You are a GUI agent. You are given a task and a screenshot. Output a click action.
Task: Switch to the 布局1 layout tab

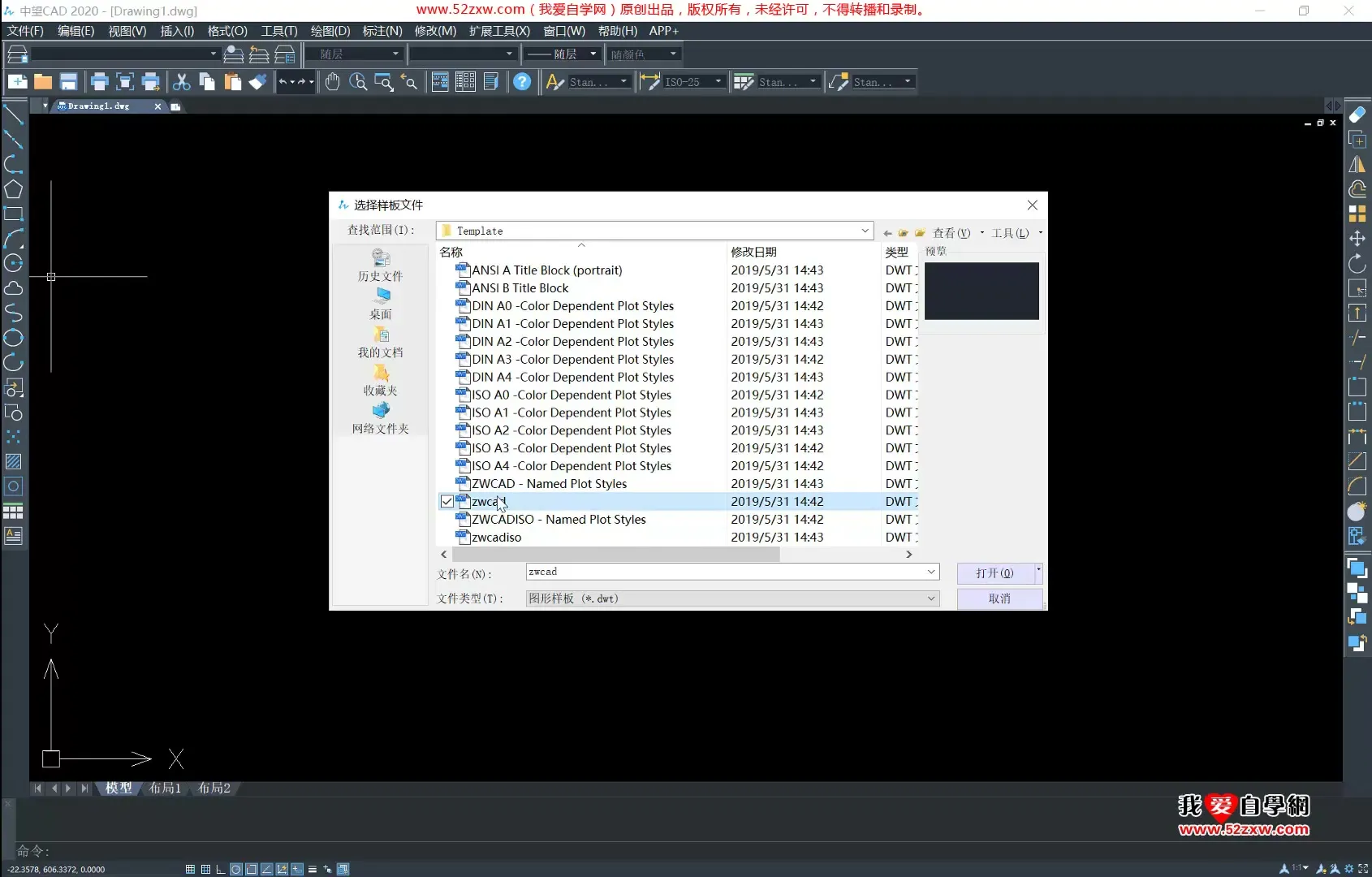click(165, 788)
